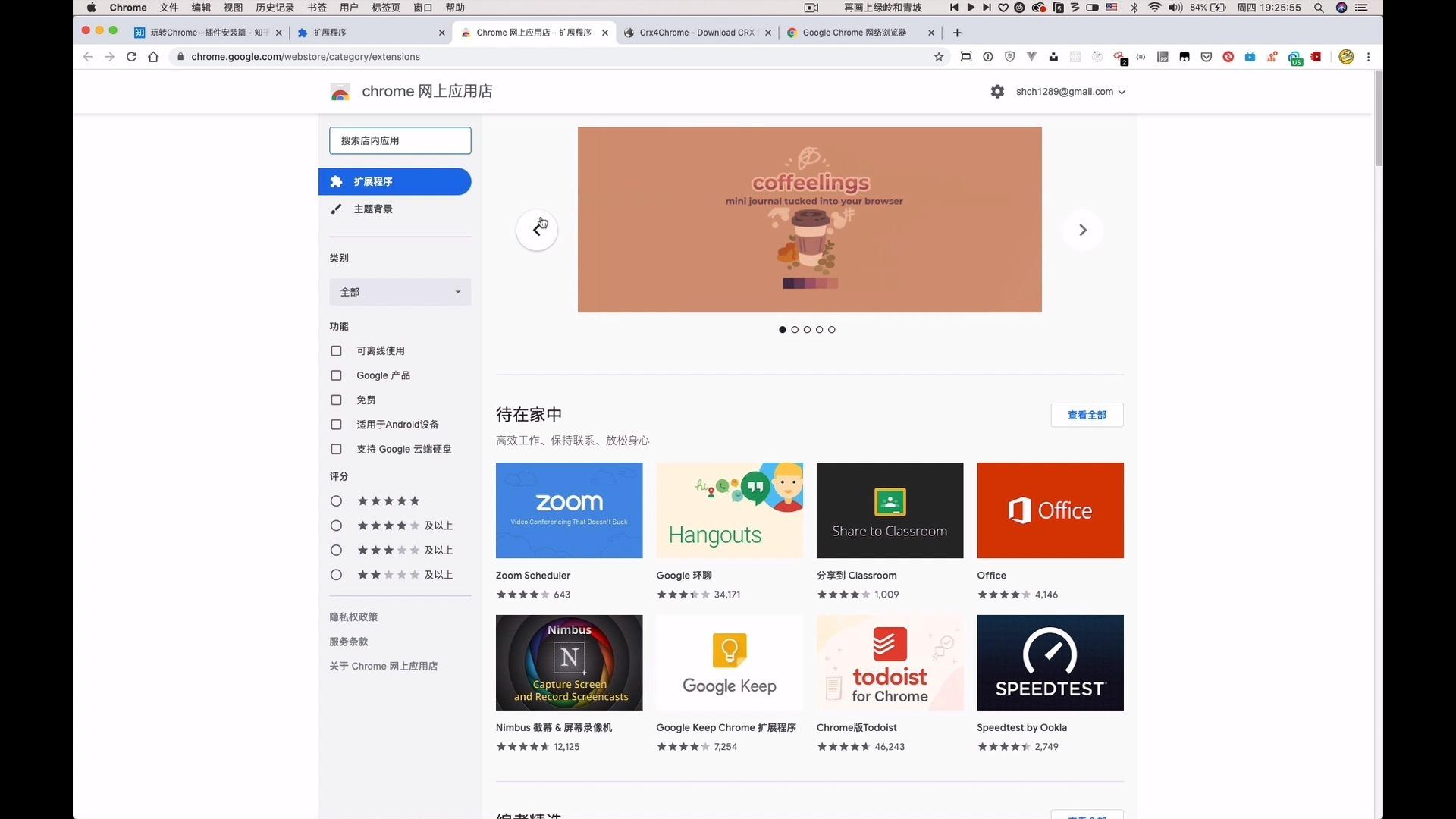
Task: Check the Google 产品 filter
Action: 336,375
